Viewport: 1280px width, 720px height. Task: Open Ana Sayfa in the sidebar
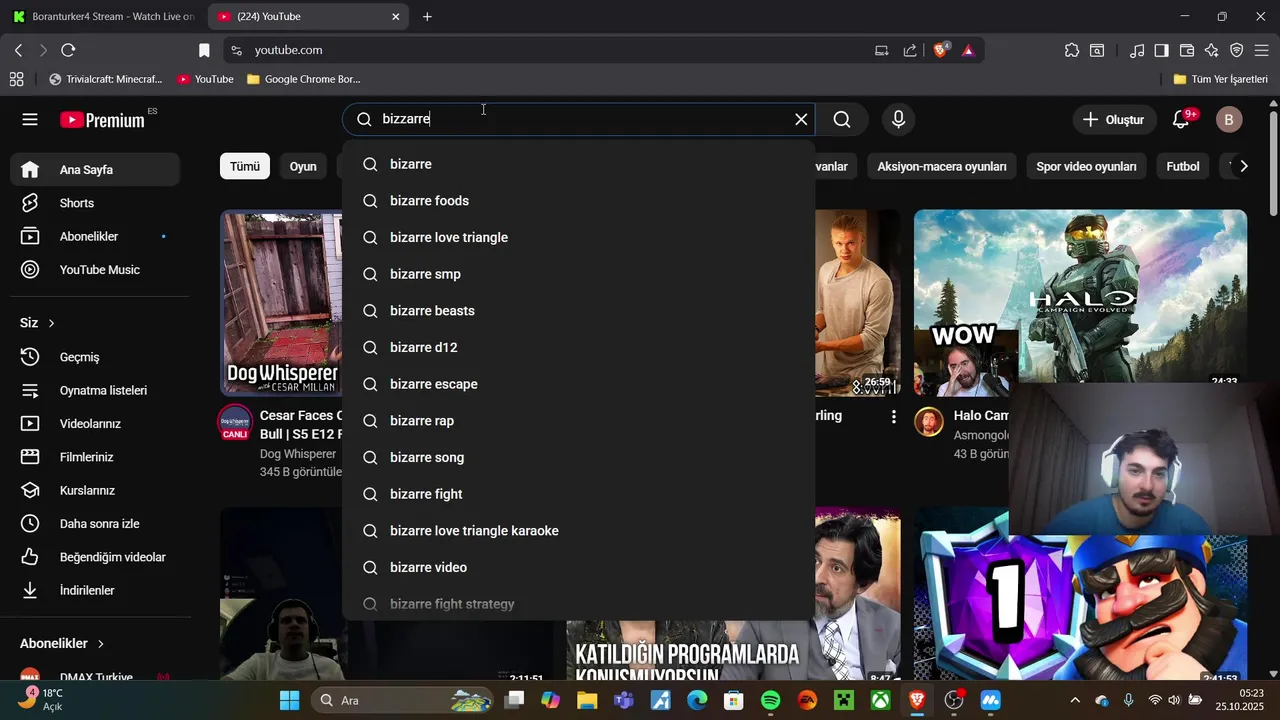pos(95,170)
